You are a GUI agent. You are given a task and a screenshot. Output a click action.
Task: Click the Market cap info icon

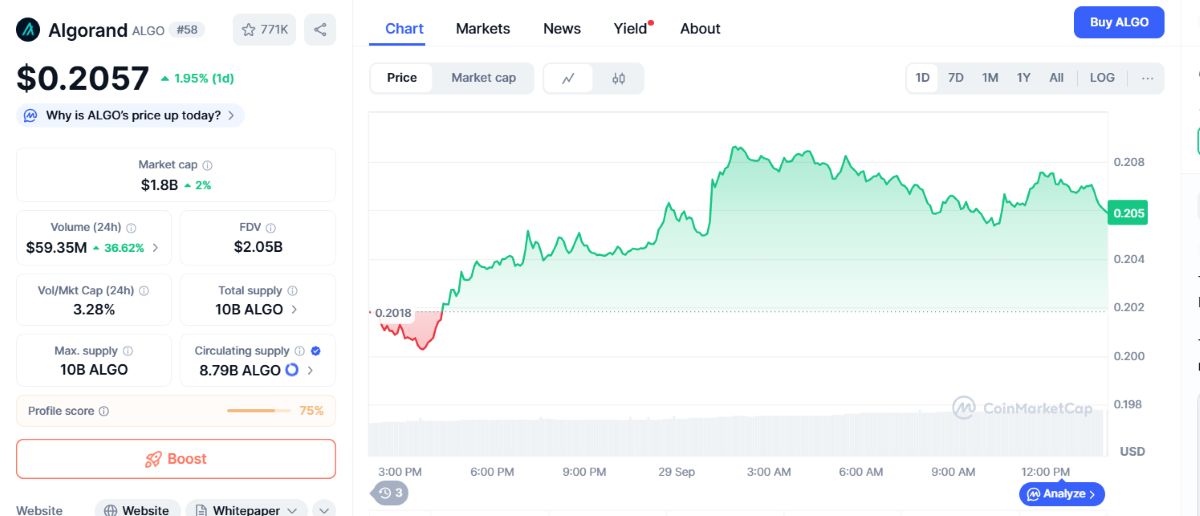click(208, 165)
